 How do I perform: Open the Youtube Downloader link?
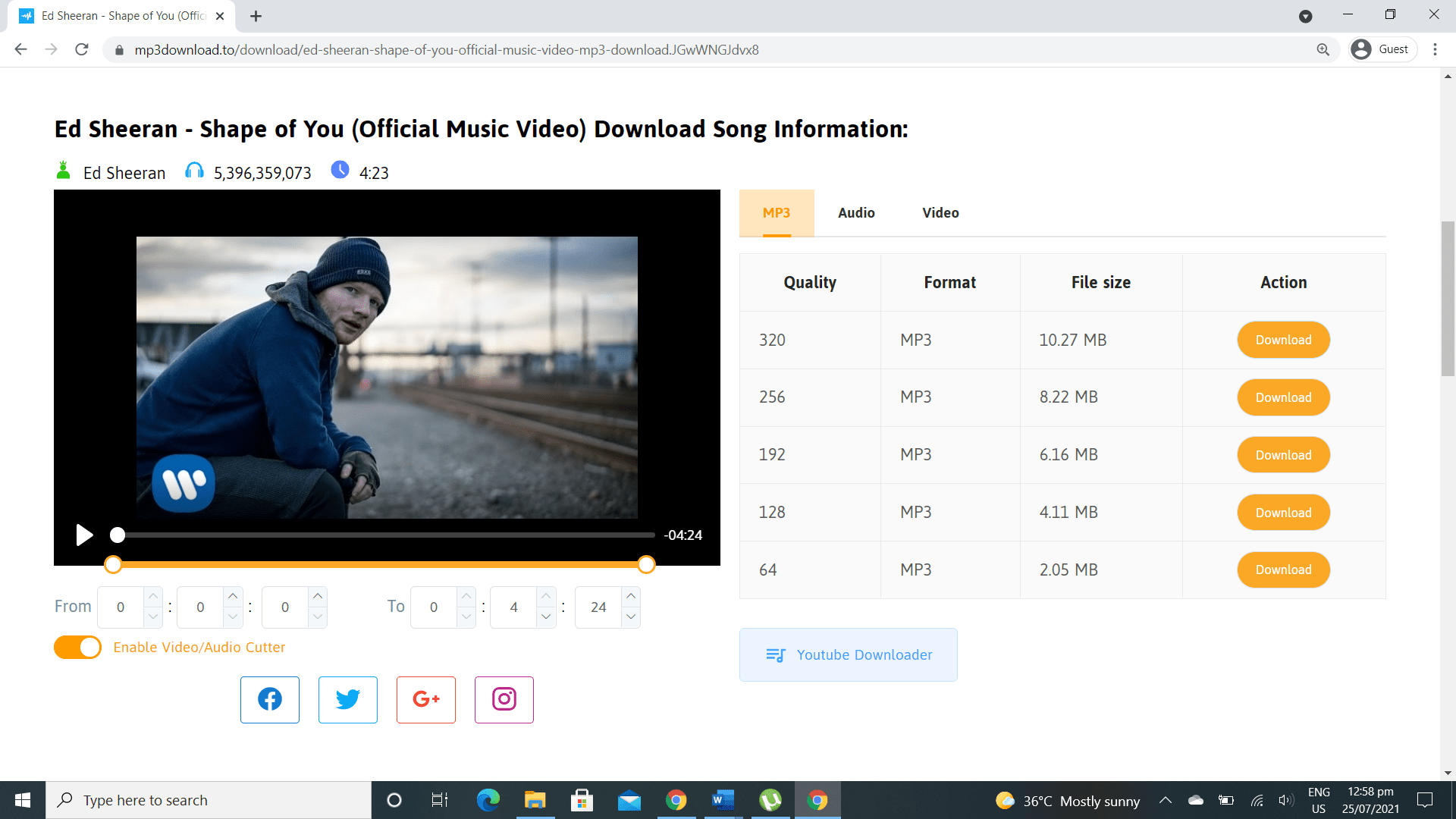848,654
